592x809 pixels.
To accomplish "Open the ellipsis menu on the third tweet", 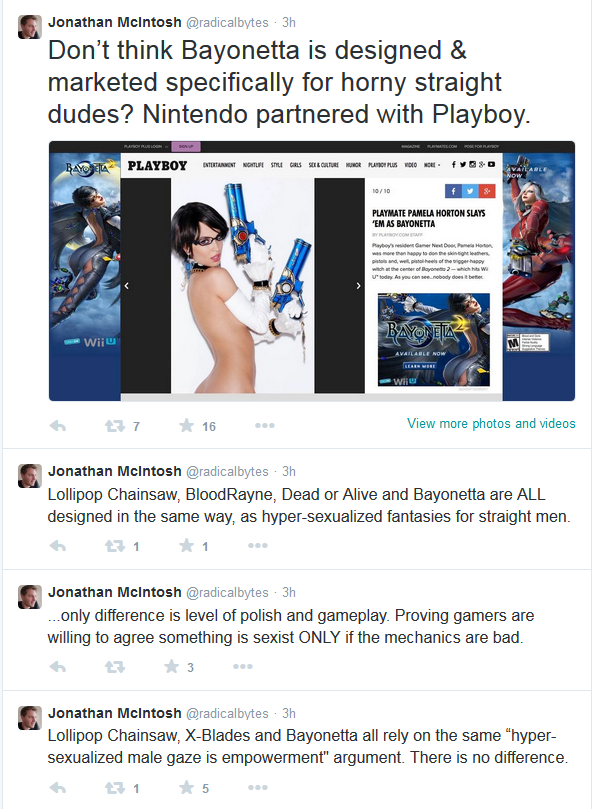I will tap(243, 667).
